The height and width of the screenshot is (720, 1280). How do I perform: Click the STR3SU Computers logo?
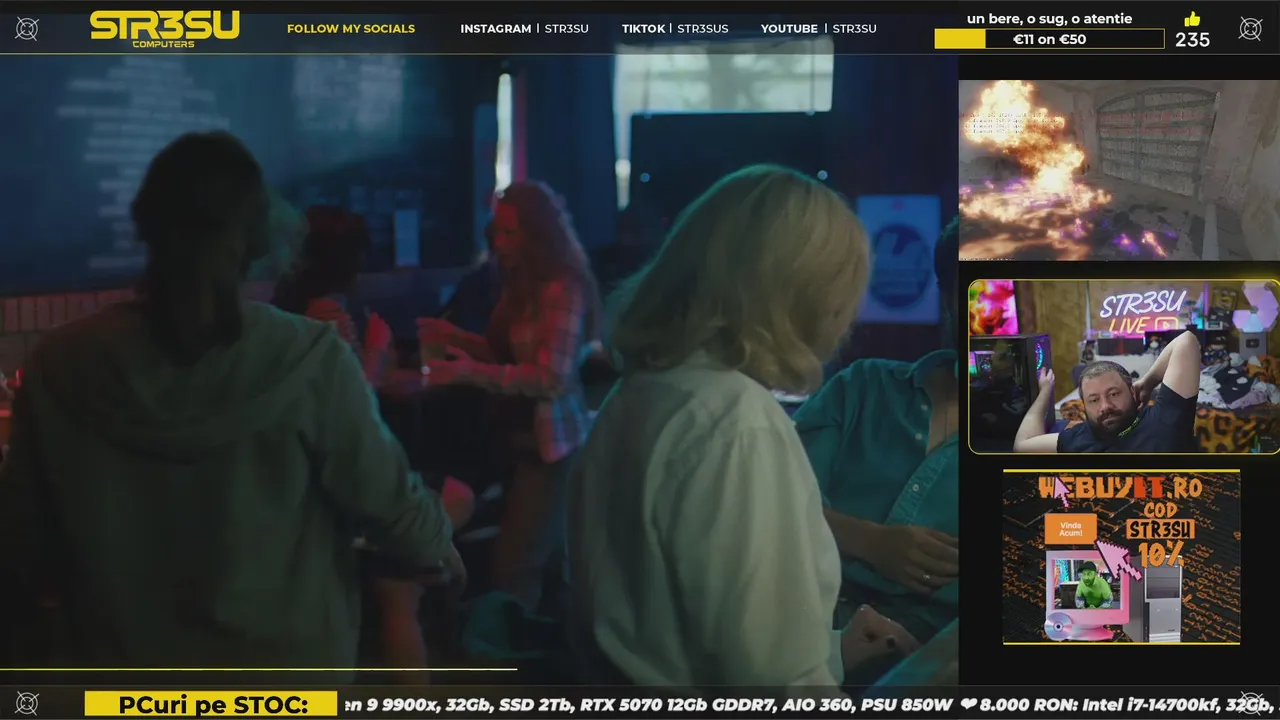point(164,28)
